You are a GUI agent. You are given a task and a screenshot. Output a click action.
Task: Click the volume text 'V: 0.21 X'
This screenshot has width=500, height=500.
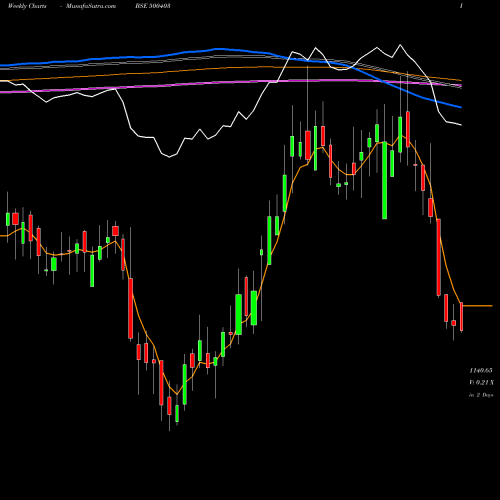(x=481, y=382)
